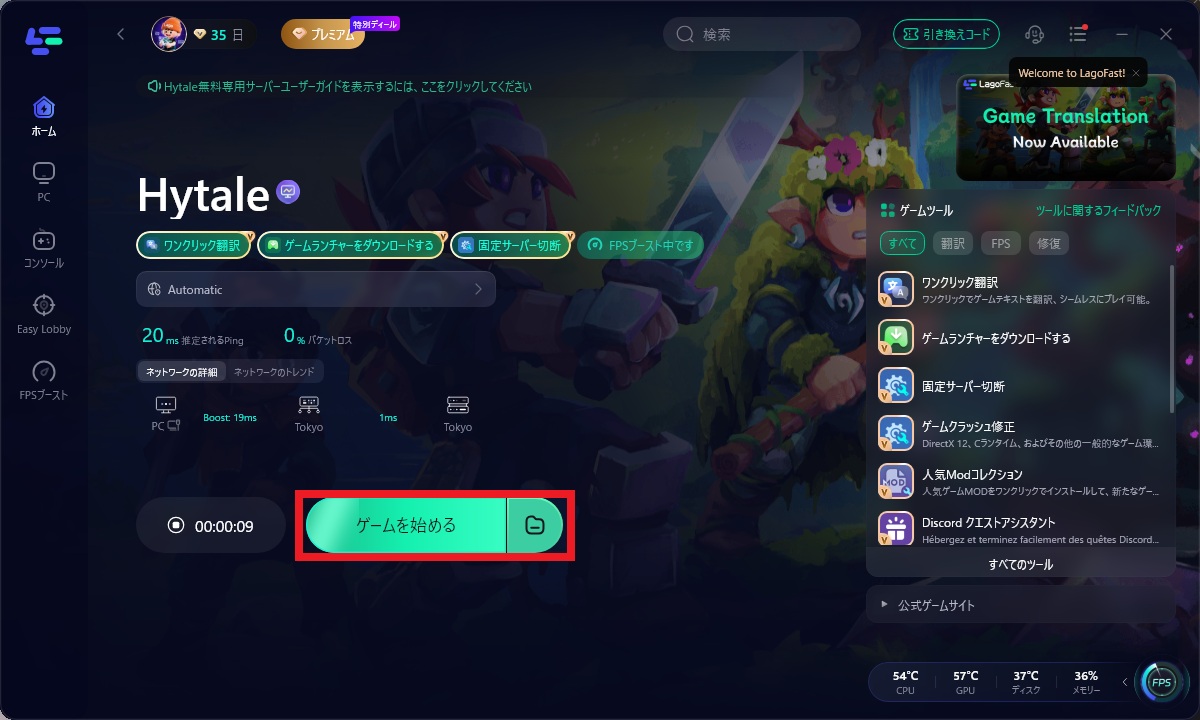The image size is (1200, 720).
Task: Select the 翻訳 filter tab
Action: coord(953,243)
